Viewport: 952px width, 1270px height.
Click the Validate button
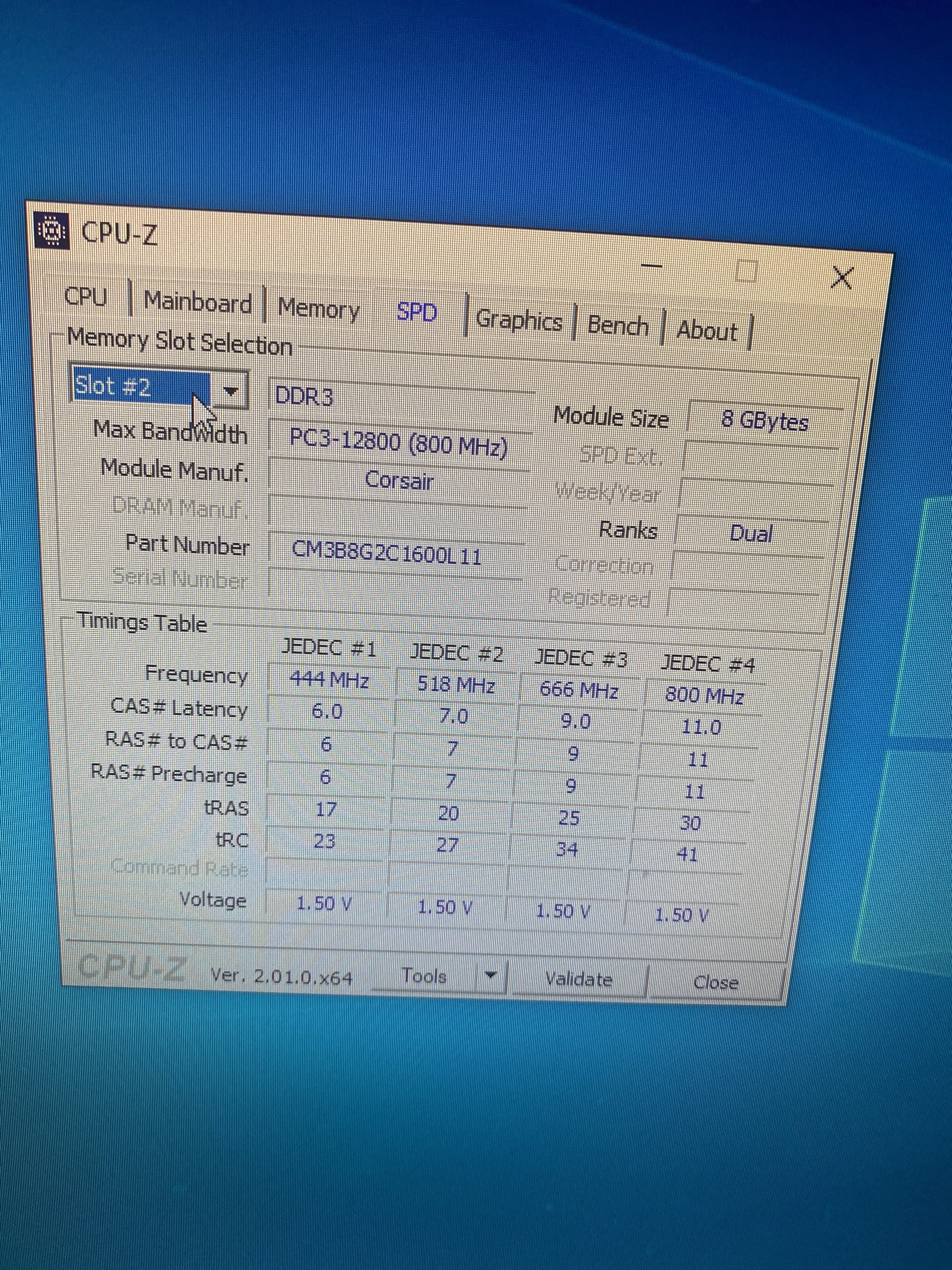[x=578, y=979]
